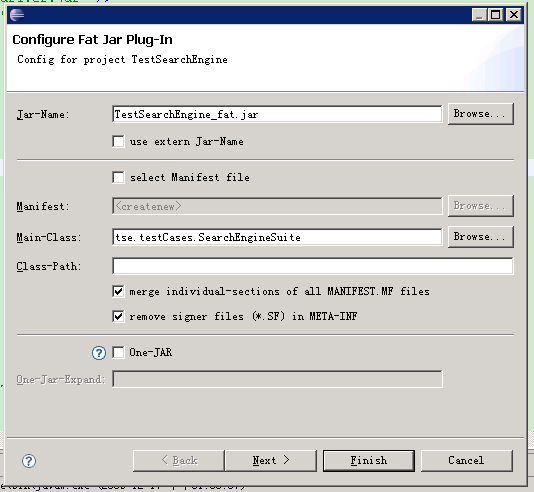Click the One-Jar-Expand field

277,379
